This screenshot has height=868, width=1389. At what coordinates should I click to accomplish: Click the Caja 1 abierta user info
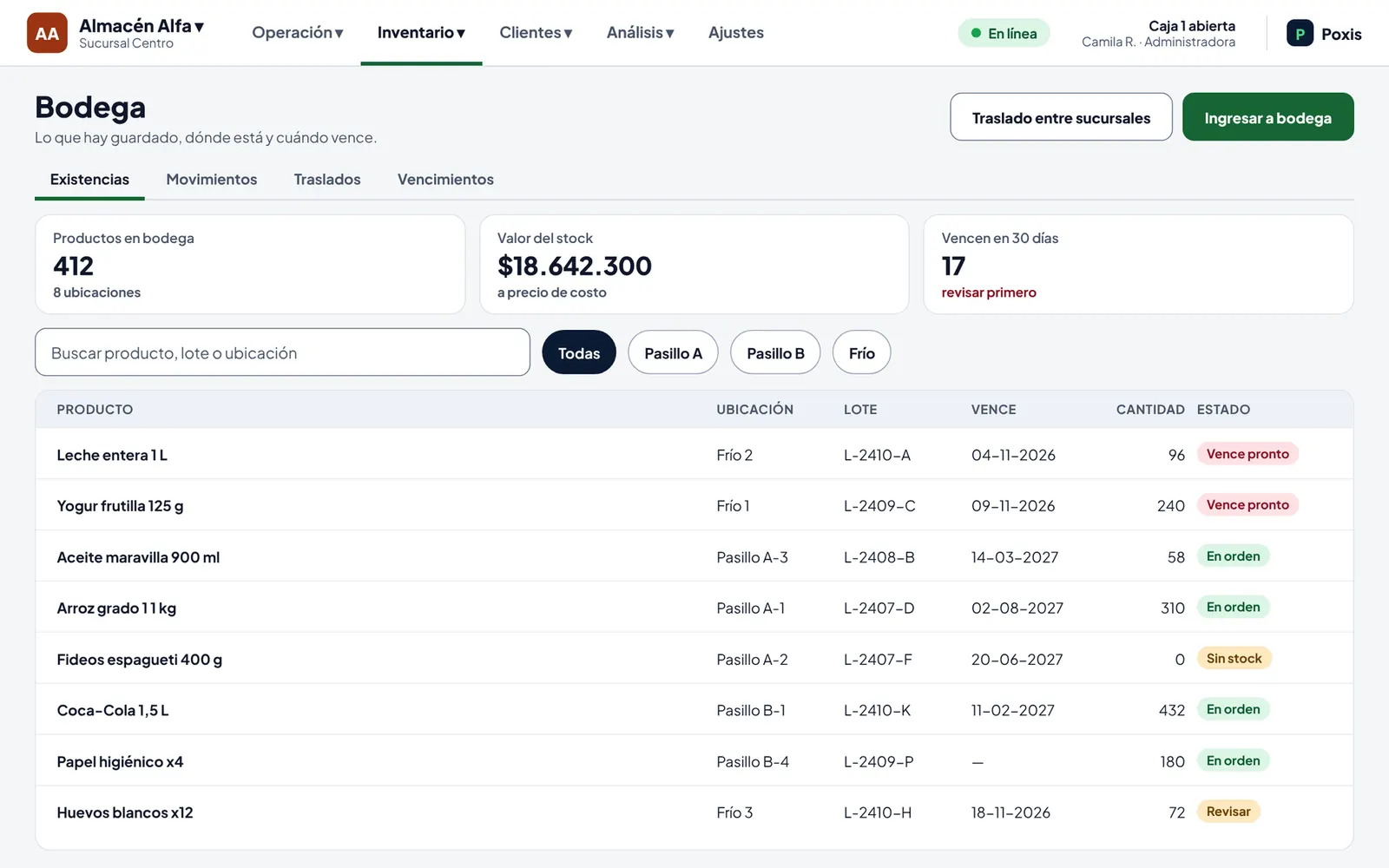pyautogui.click(x=1159, y=34)
